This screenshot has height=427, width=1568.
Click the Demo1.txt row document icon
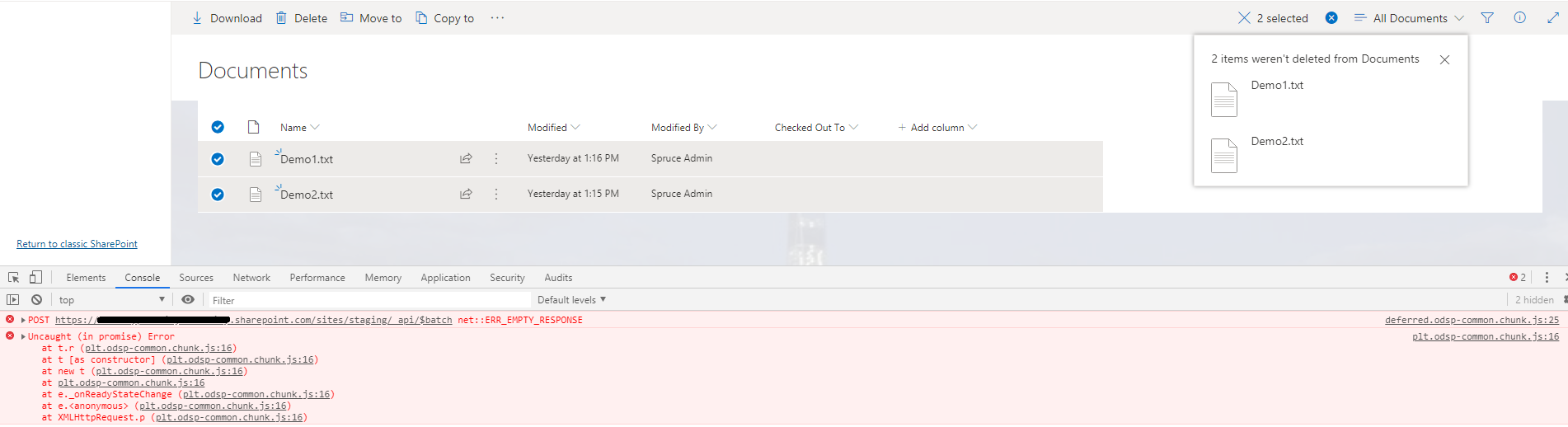point(256,159)
